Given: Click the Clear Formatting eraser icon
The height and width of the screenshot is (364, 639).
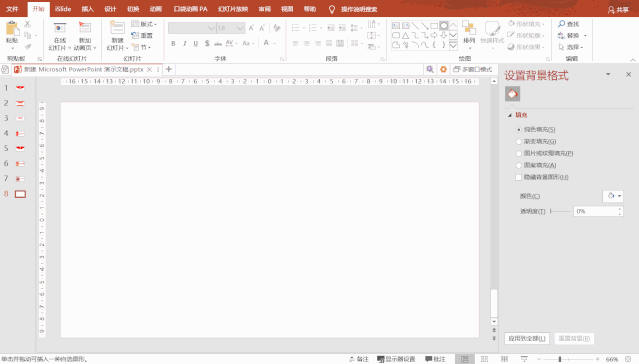Looking at the screenshot, I should click(x=277, y=28).
